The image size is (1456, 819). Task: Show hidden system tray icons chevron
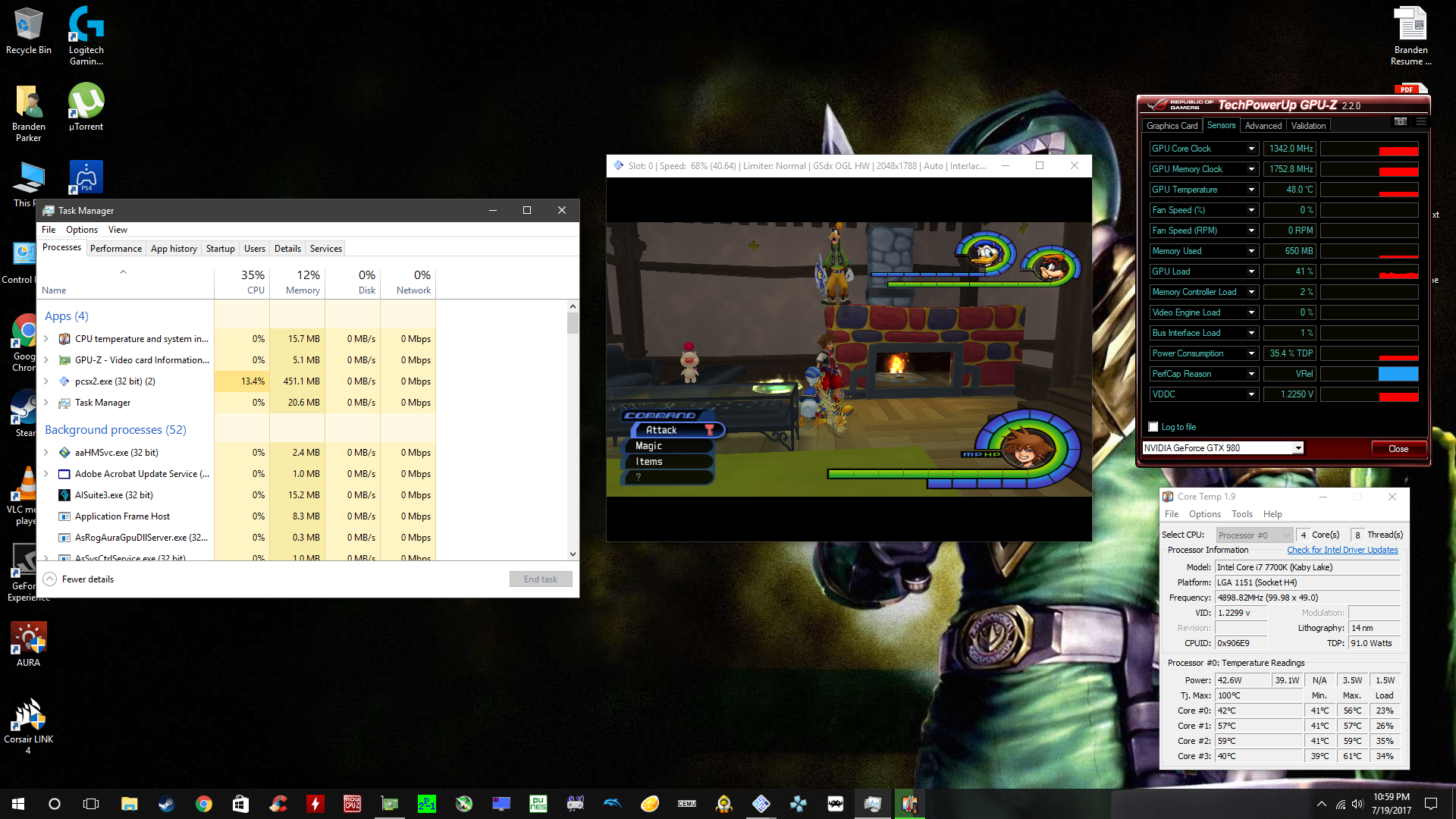(x=1322, y=804)
